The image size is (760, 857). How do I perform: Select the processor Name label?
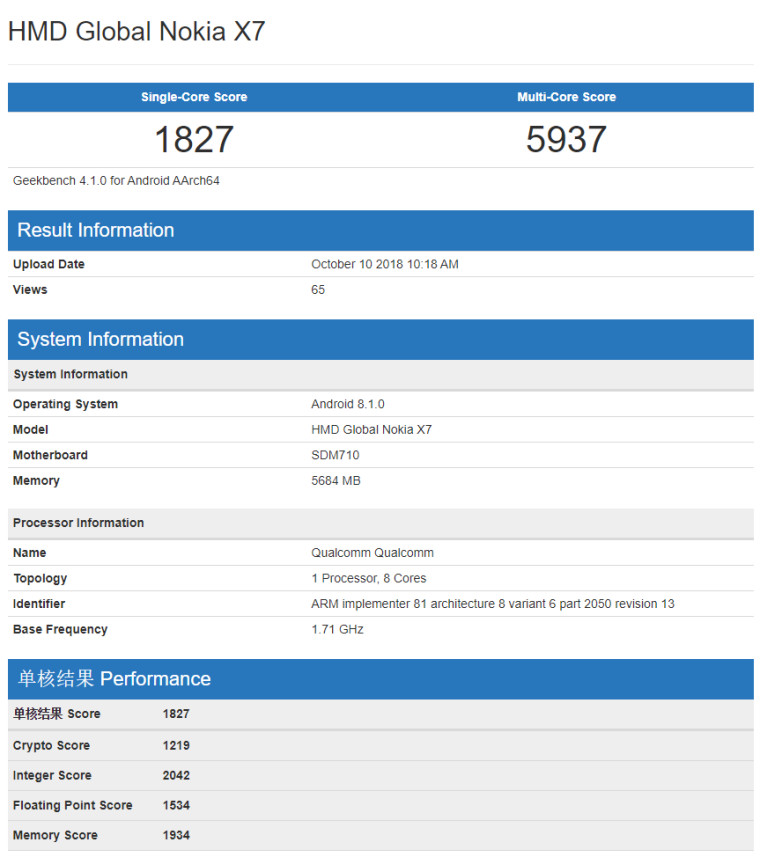(30, 553)
